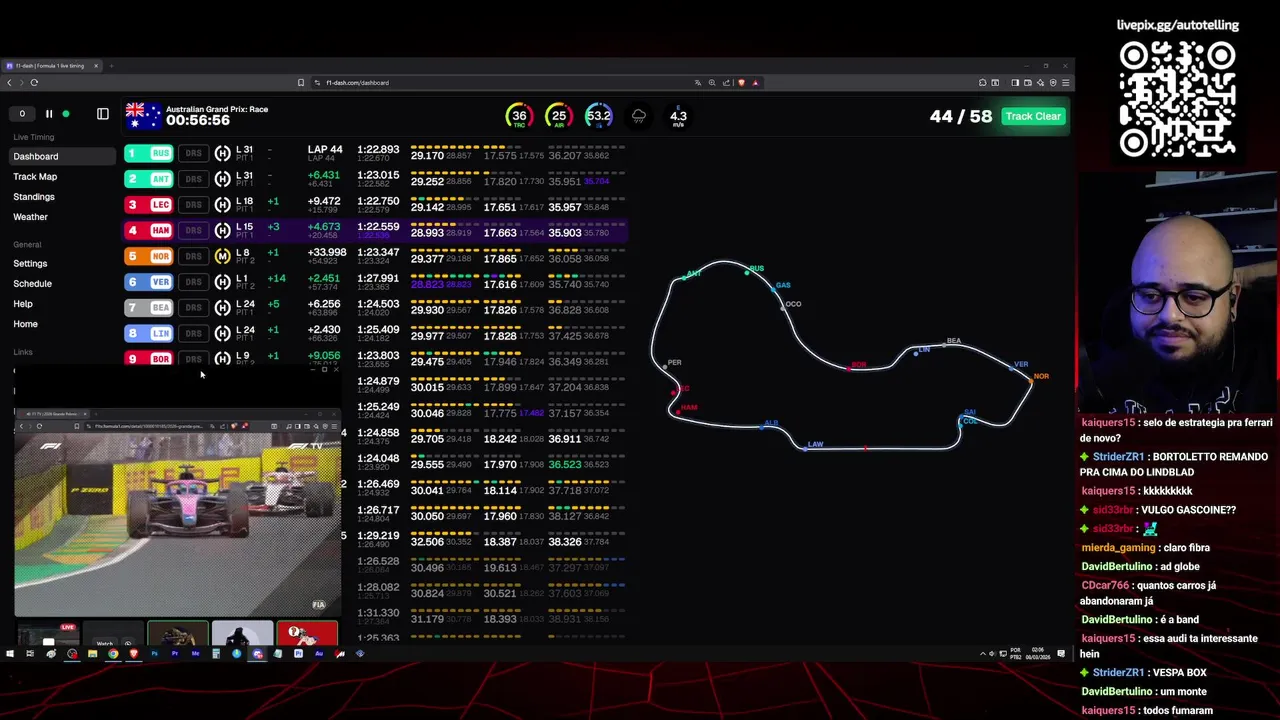
Task: Click the hard tyre icon in BEA row
Action: tap(223, 308)
